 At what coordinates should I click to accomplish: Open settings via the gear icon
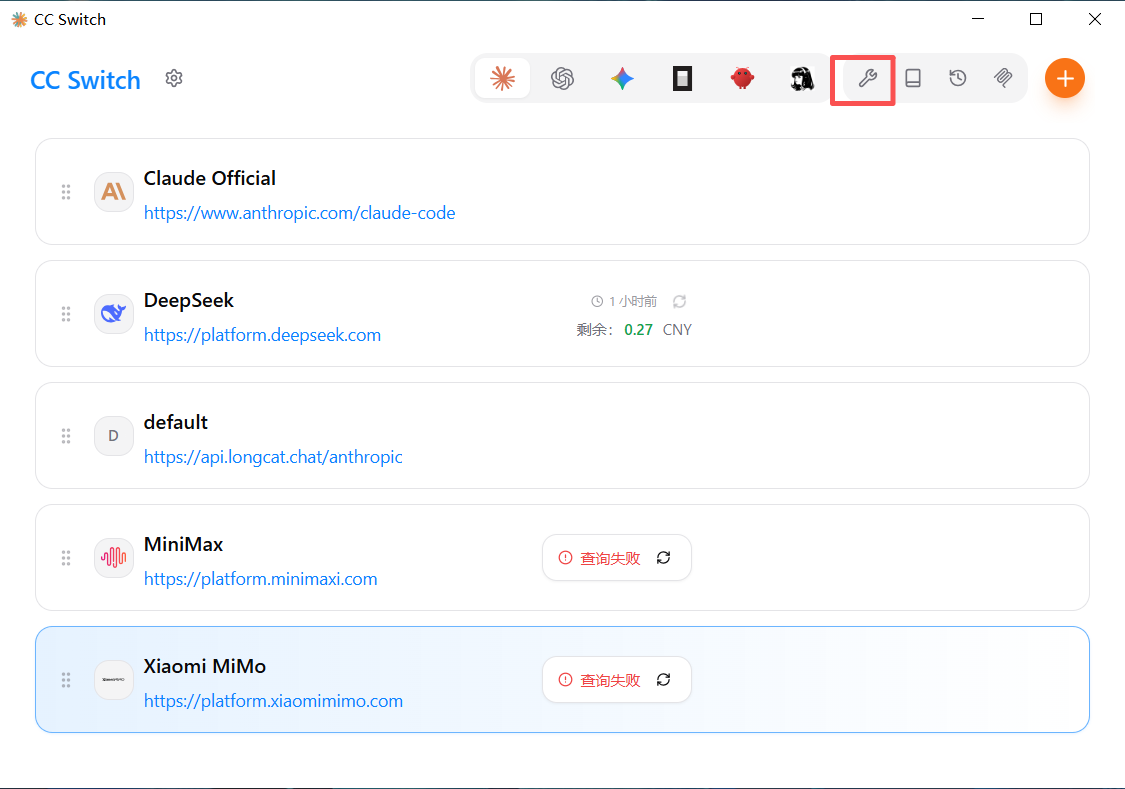pos(174,78)
